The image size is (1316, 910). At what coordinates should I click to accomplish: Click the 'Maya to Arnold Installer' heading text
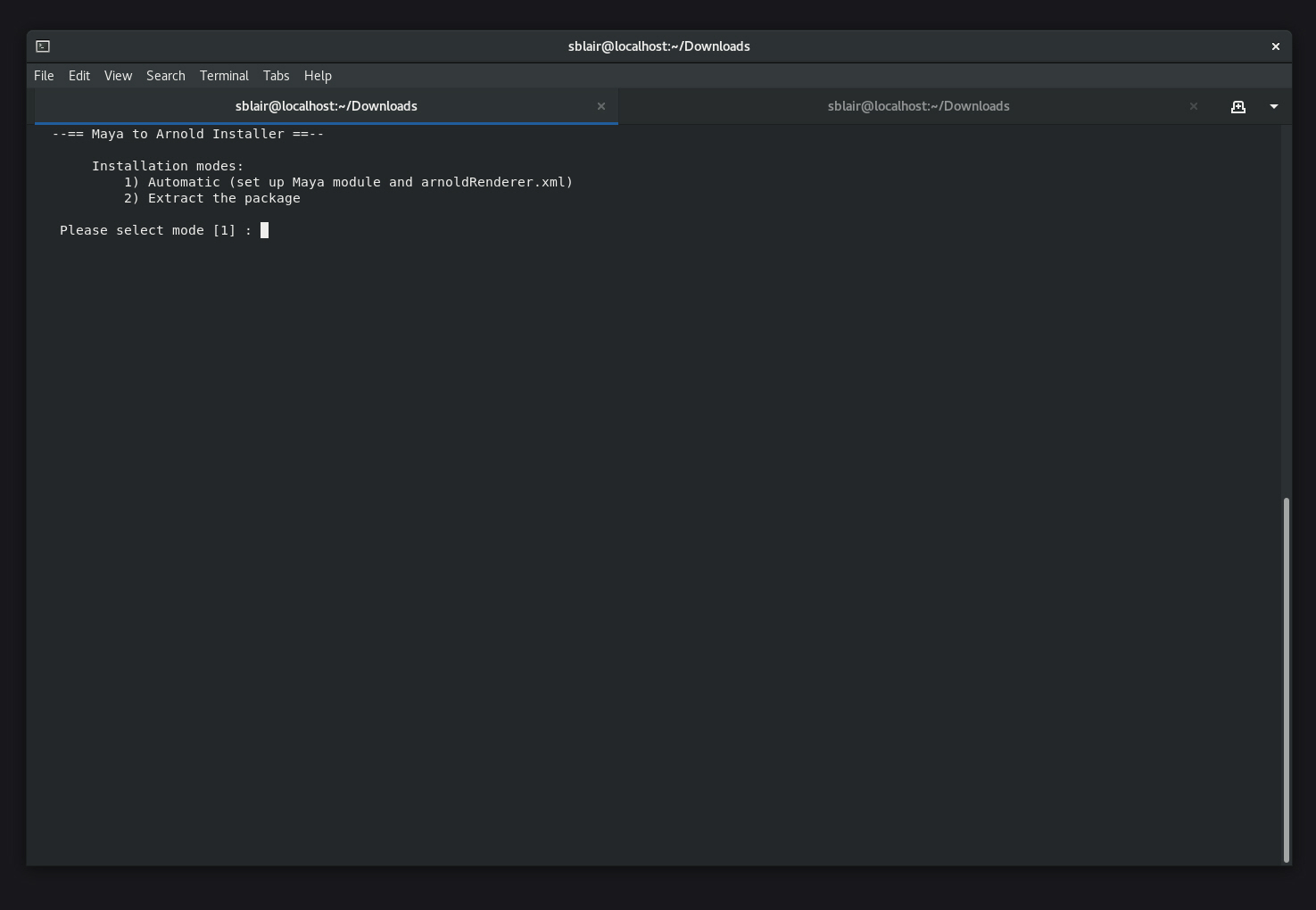tap(186, 134)
